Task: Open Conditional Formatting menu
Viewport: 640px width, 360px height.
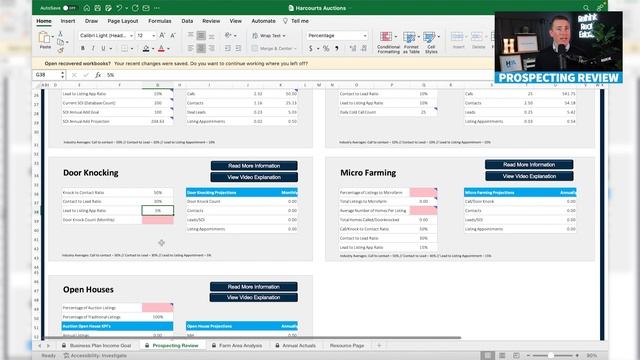Action: [388, 42]
